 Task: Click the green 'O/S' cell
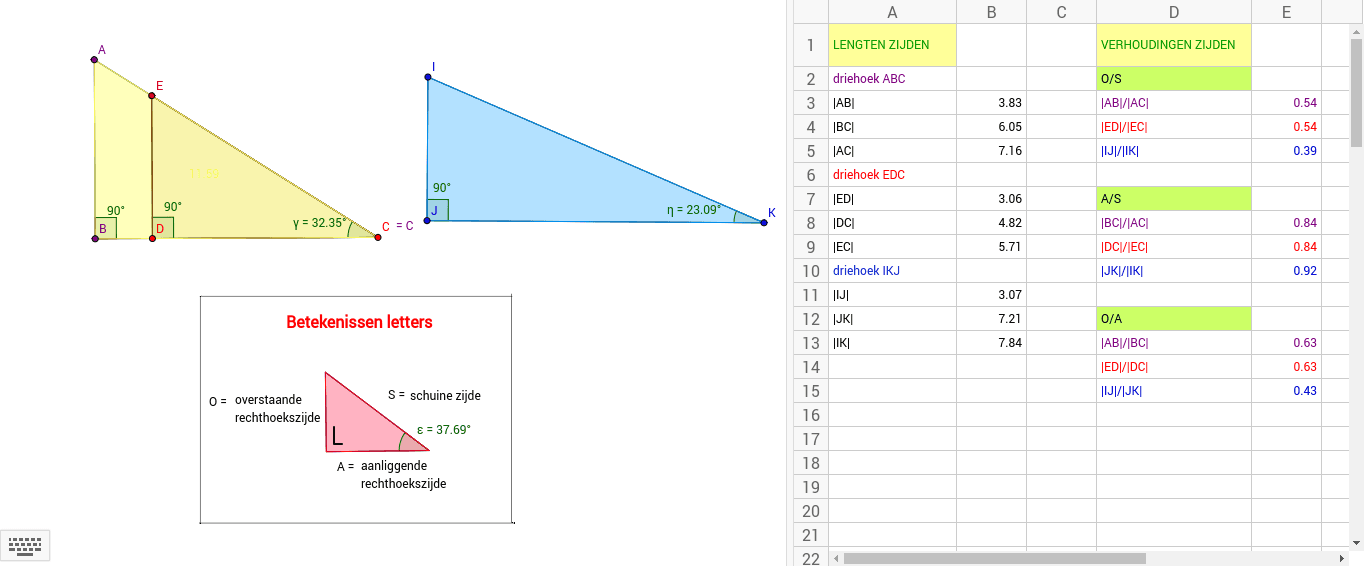point(1174,79)
